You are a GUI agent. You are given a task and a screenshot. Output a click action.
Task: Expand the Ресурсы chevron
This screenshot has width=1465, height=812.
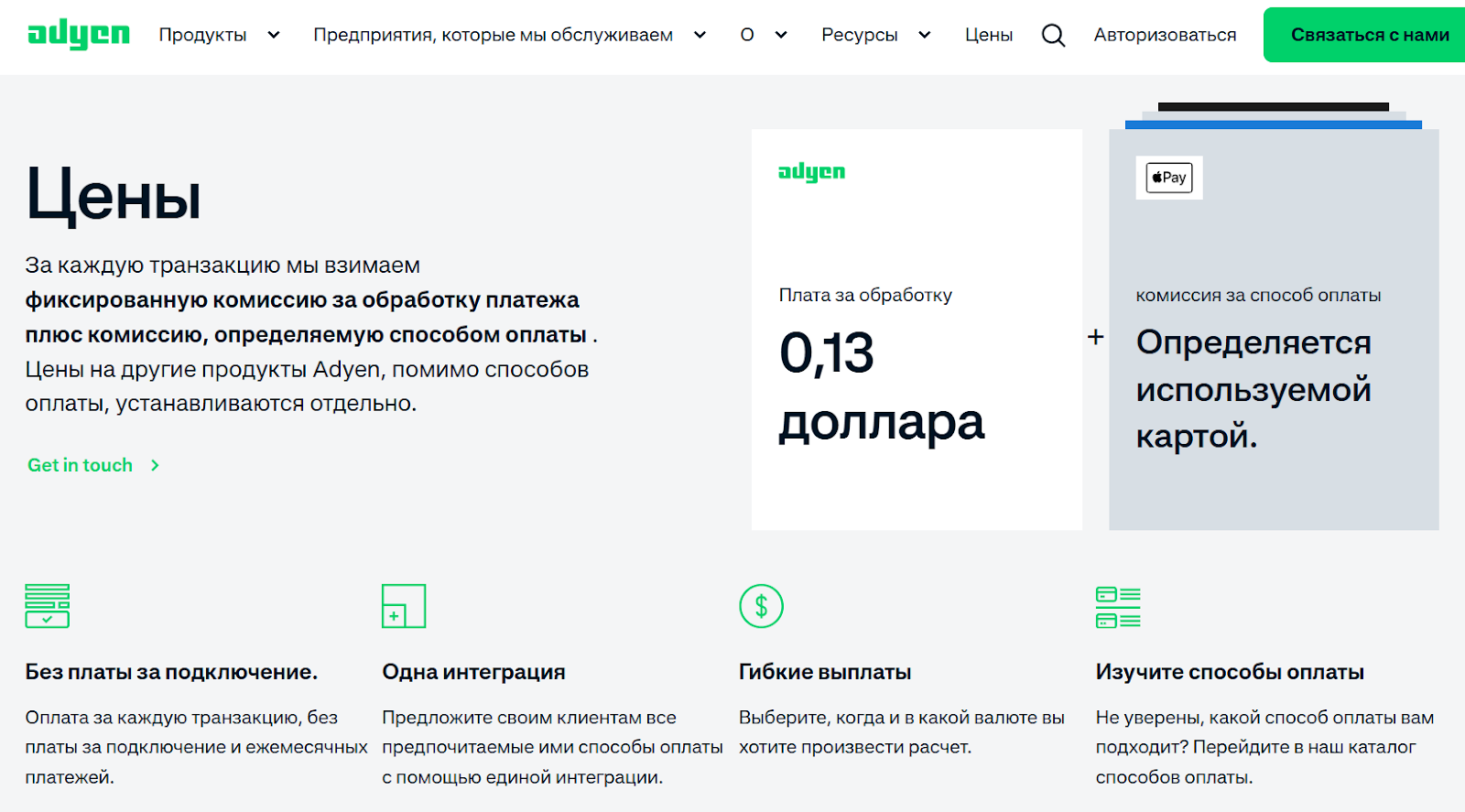pos(924,35)
